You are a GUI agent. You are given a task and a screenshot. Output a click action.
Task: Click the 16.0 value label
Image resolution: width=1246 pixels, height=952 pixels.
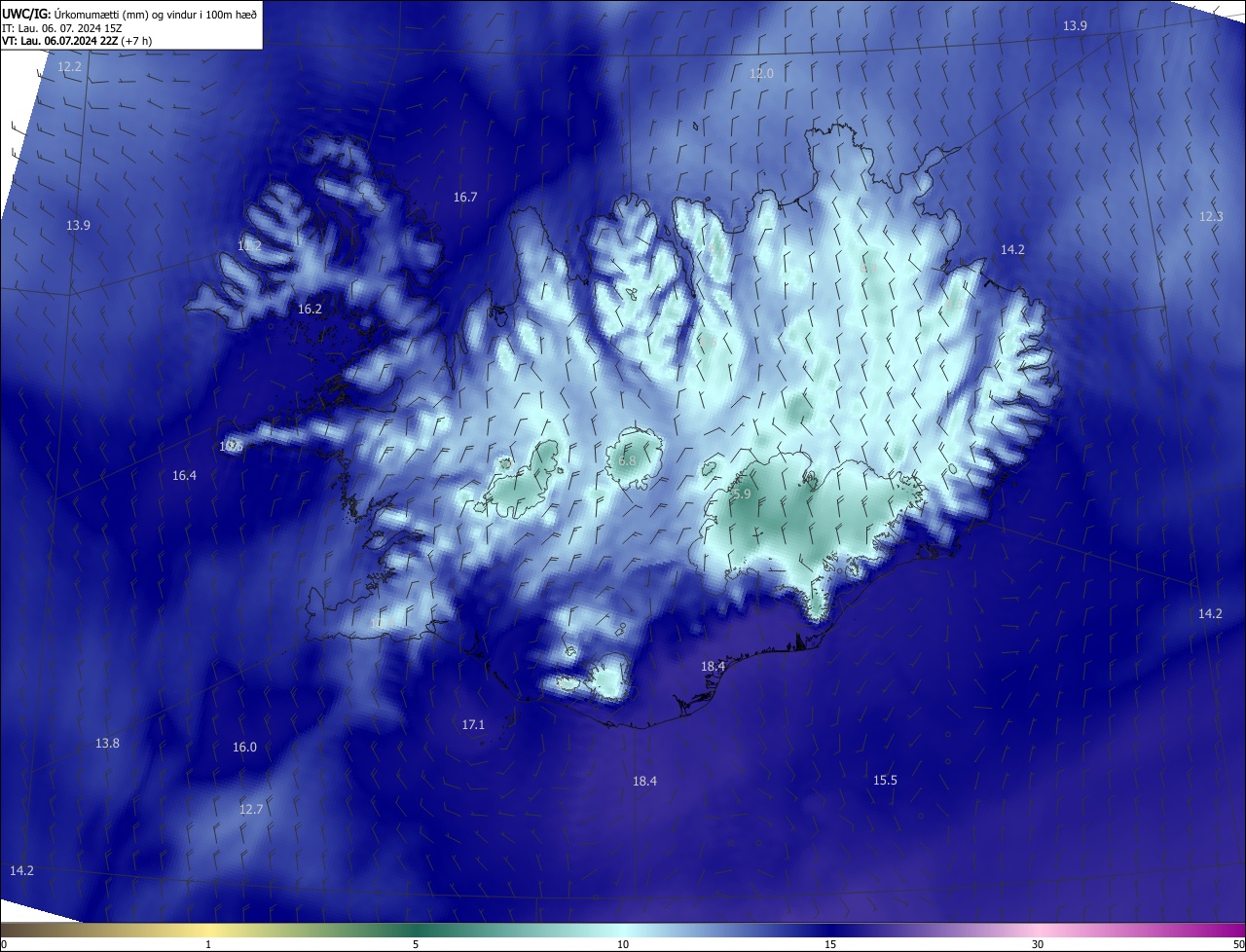[x=244, y=748]
